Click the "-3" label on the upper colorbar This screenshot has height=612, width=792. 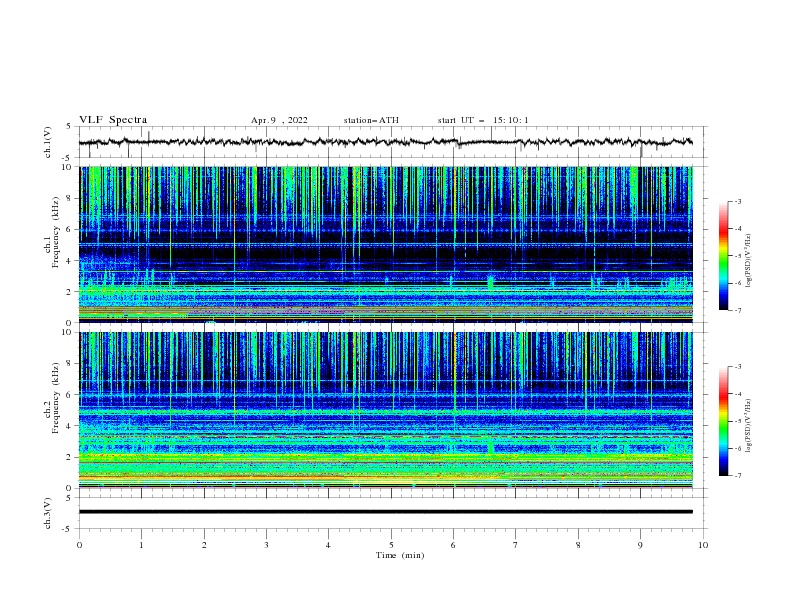coord(737,201)
